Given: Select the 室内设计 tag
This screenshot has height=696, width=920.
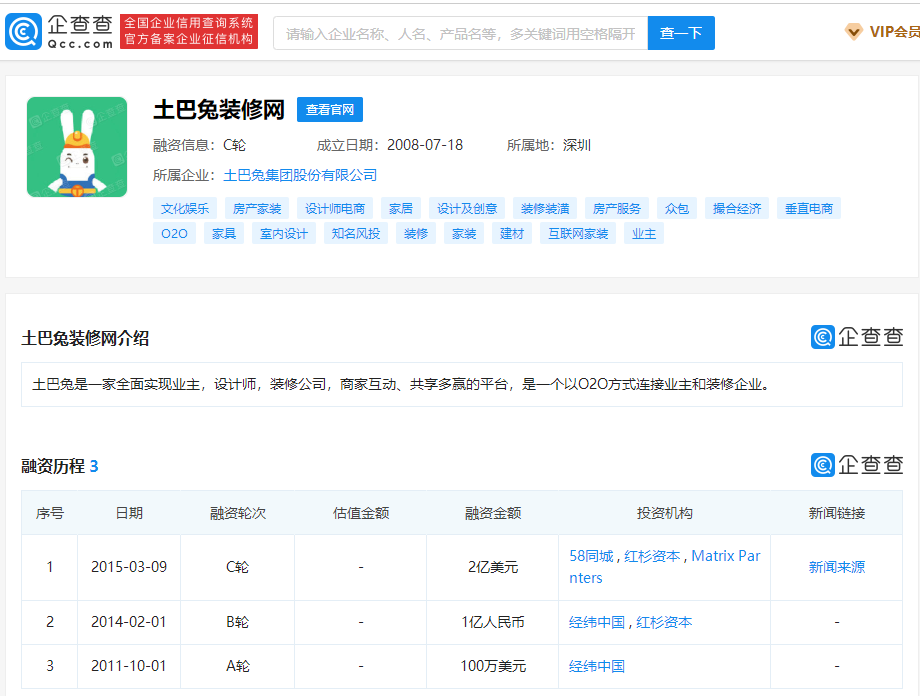Looking at the screenshot, I should tap(284, 234).
